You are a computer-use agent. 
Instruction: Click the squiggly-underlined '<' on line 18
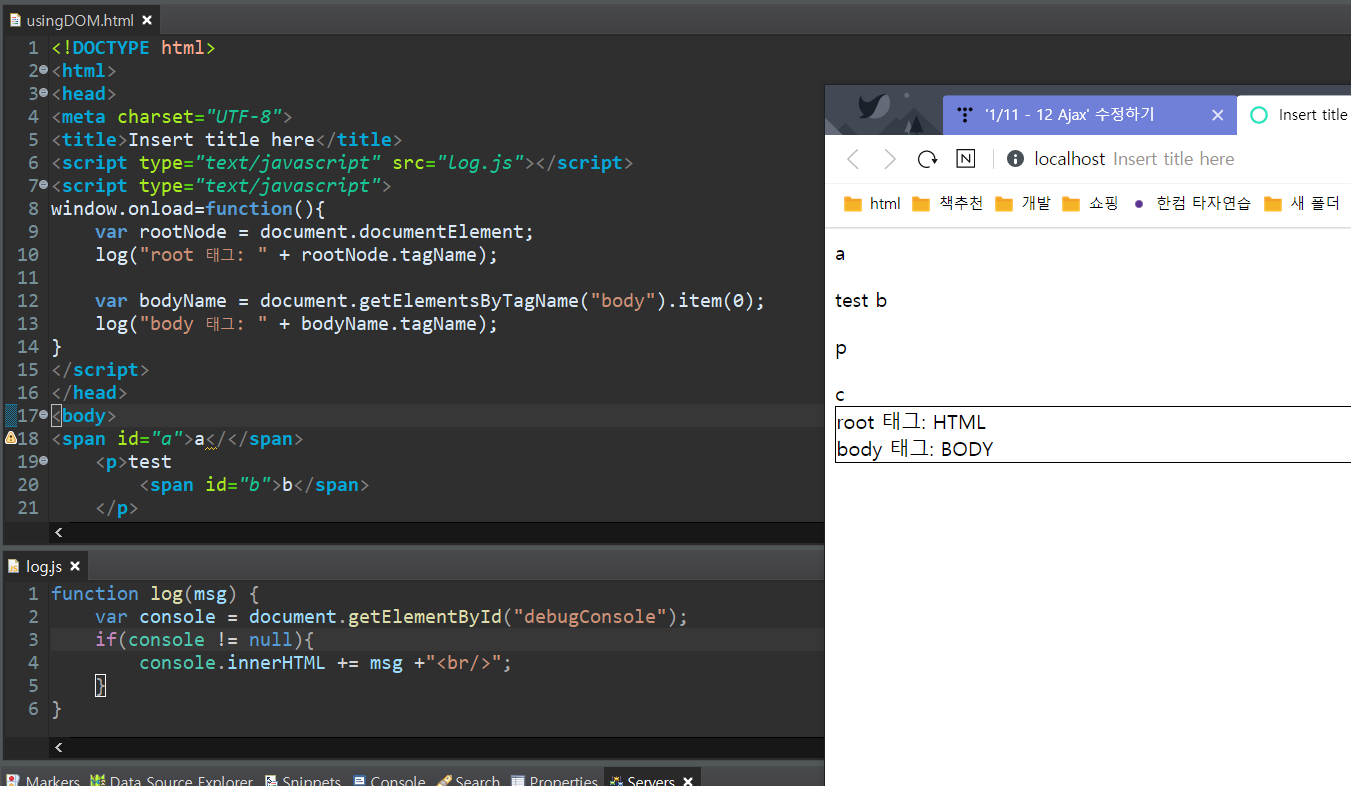(211, 439)
